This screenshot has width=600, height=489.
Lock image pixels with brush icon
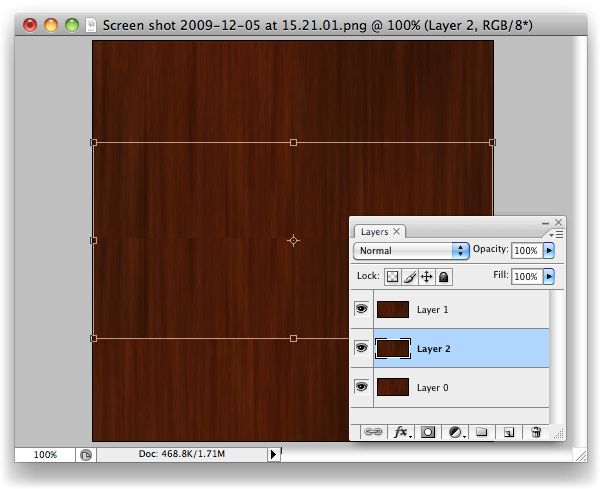click(409, 276)
